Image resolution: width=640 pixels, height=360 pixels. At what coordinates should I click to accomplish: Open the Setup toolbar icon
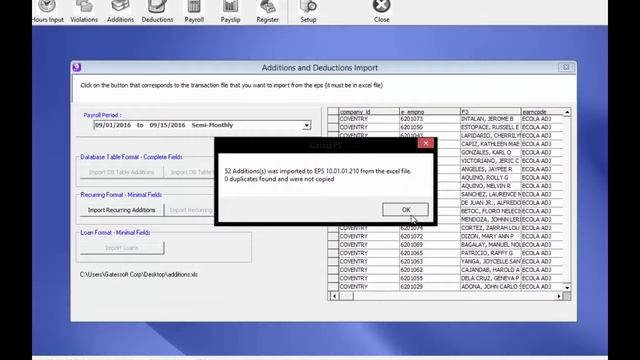coord(308,11)
